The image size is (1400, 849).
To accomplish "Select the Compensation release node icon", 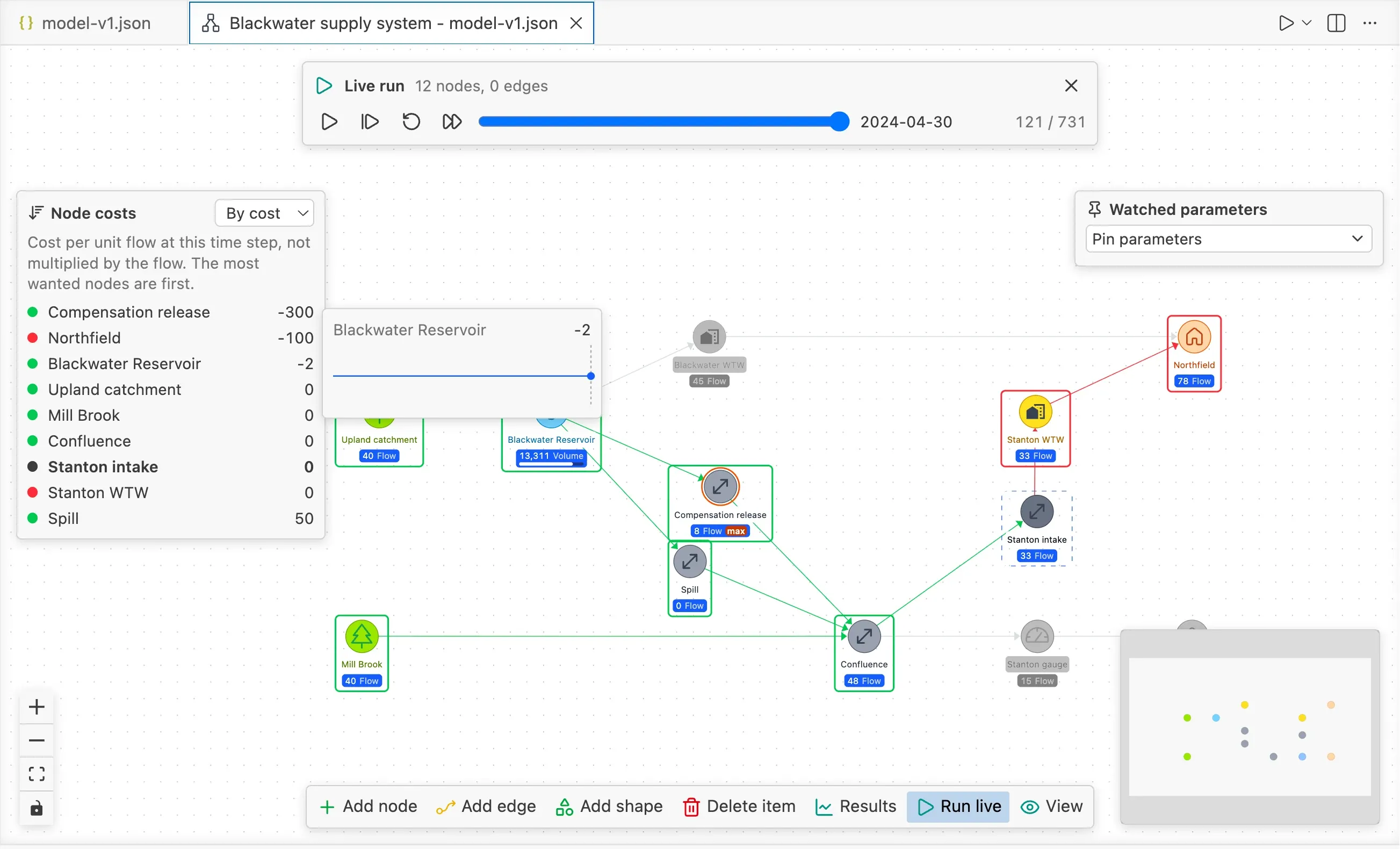I will pyautogui.click(x=720, y=487).
